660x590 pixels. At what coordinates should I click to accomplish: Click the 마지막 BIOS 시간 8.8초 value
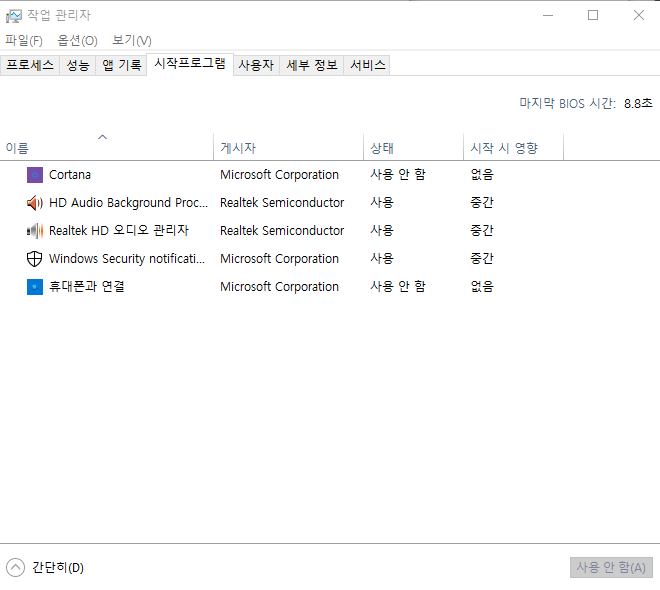638,104
